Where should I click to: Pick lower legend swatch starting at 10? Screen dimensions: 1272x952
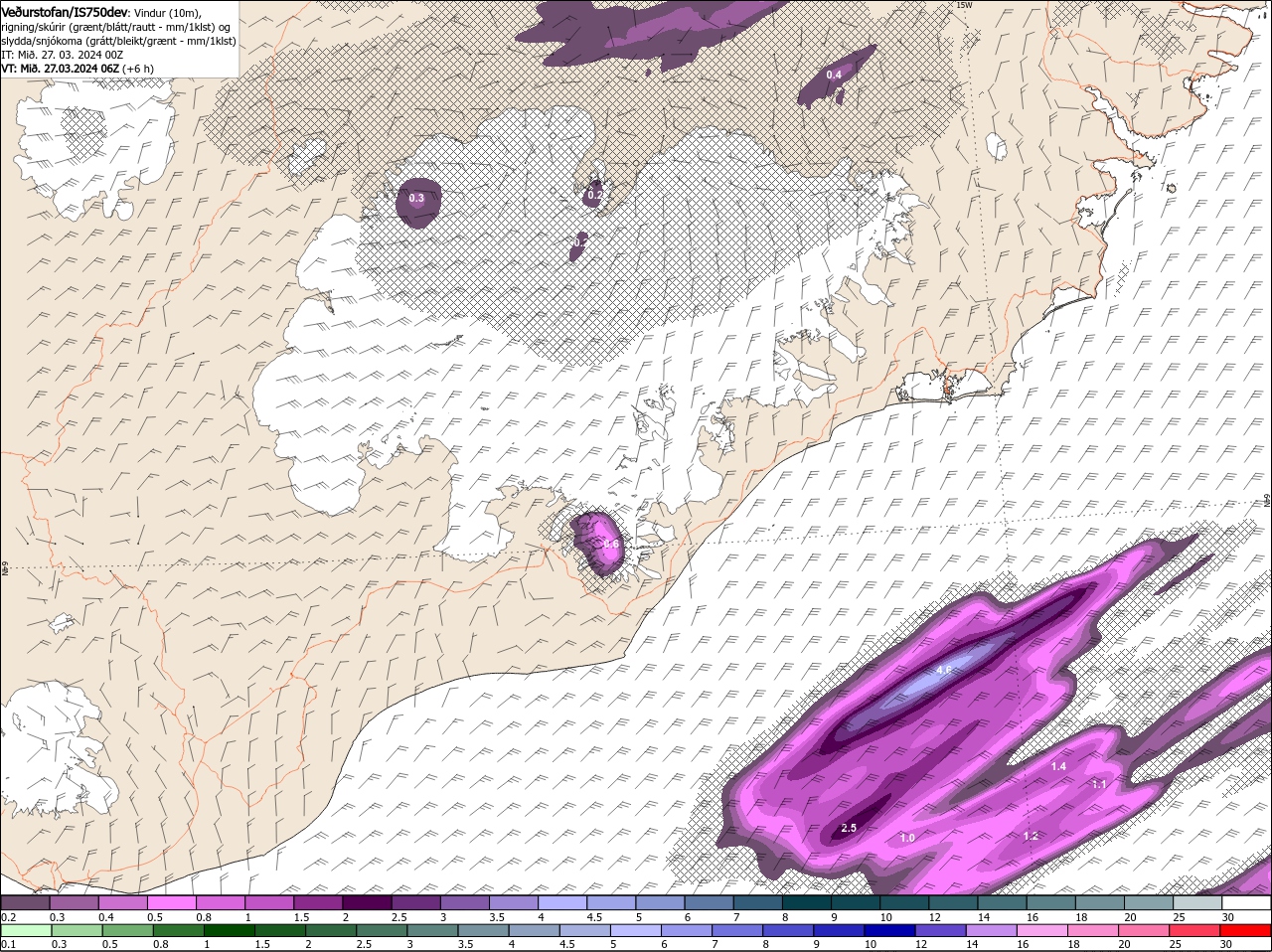point(889,930)
